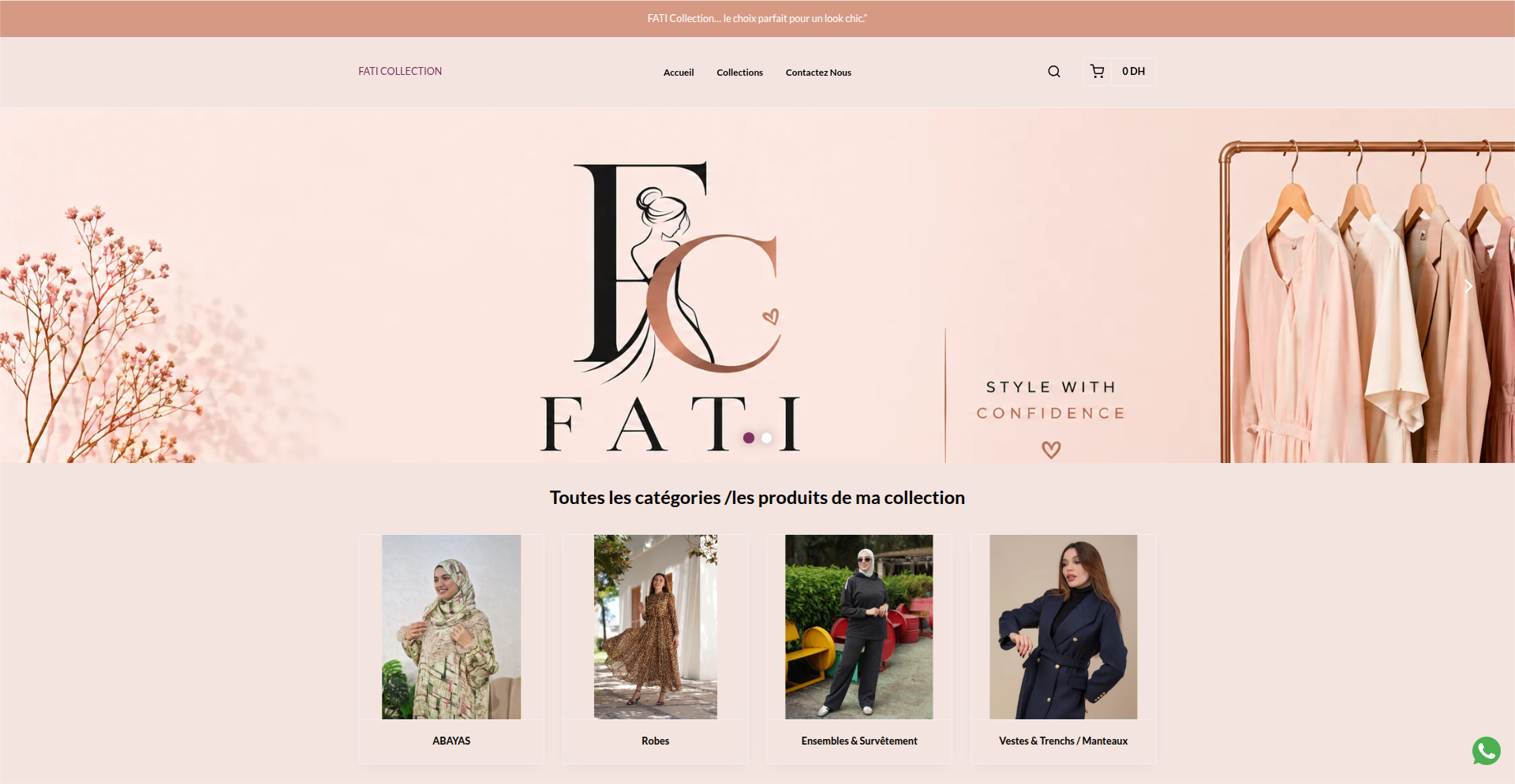Select the second white carousel dot
Screen dimensions: 1515x784
[766, 438]
